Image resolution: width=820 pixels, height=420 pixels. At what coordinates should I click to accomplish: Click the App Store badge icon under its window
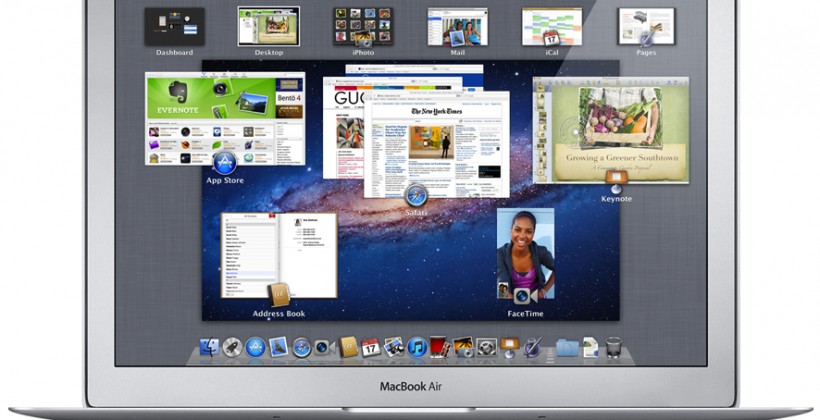click(225, 163)
